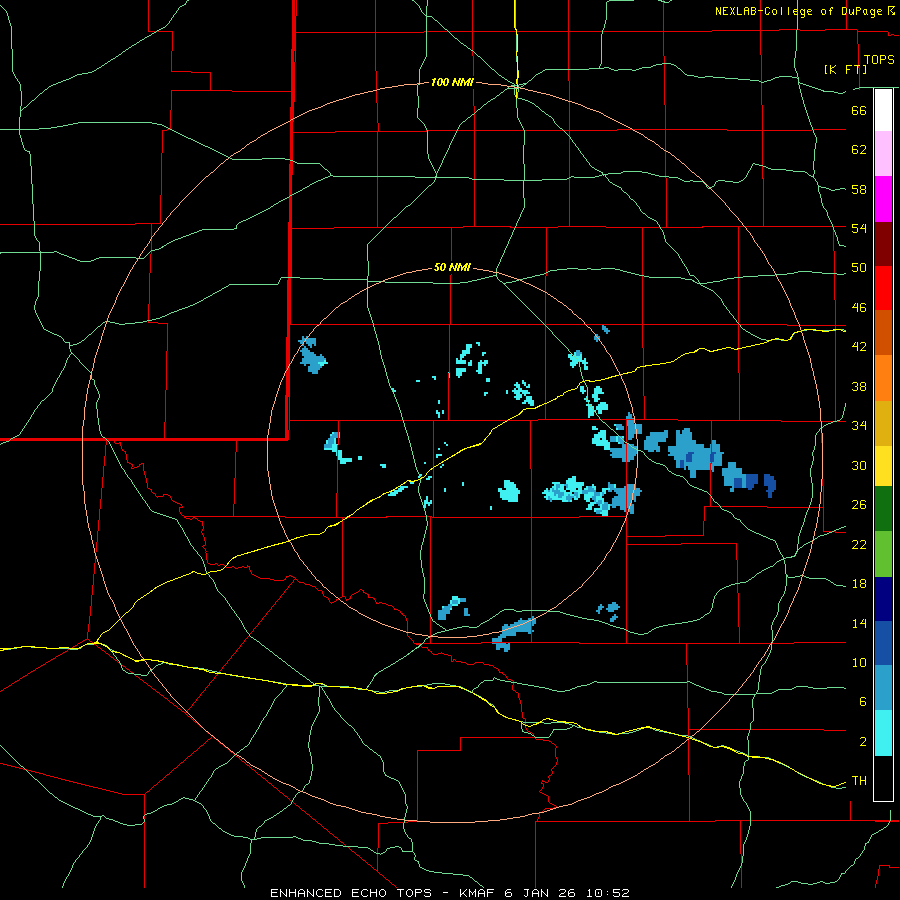This screenshot has height=900, width=900.
Task: Click the 50 NMI range ring label
Action: point(452,267)
